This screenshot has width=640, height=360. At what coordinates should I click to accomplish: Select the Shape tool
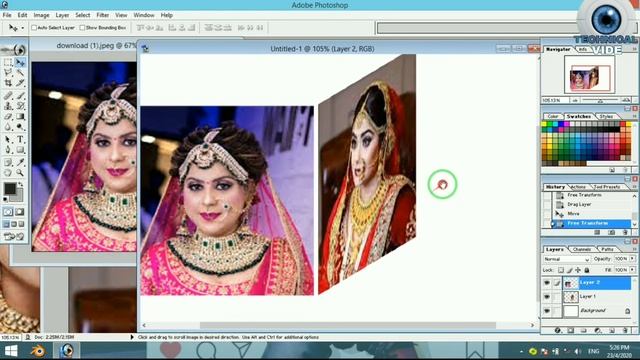(x=20, y=150)
